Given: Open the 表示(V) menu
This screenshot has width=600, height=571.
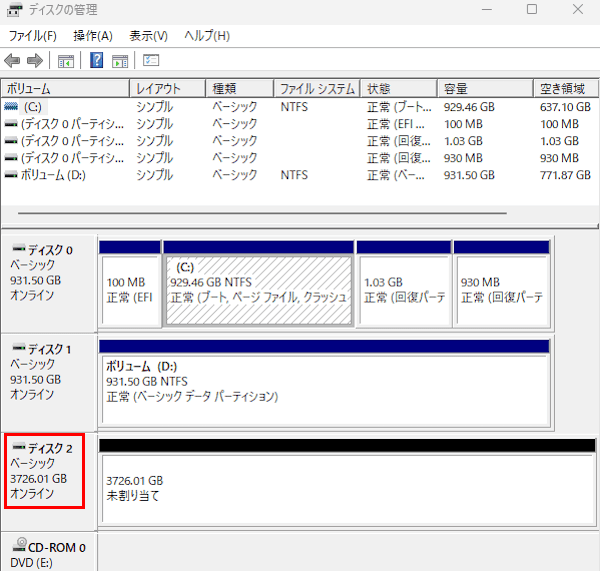Looking at the screenshot, I should click(x=148, y=36).
